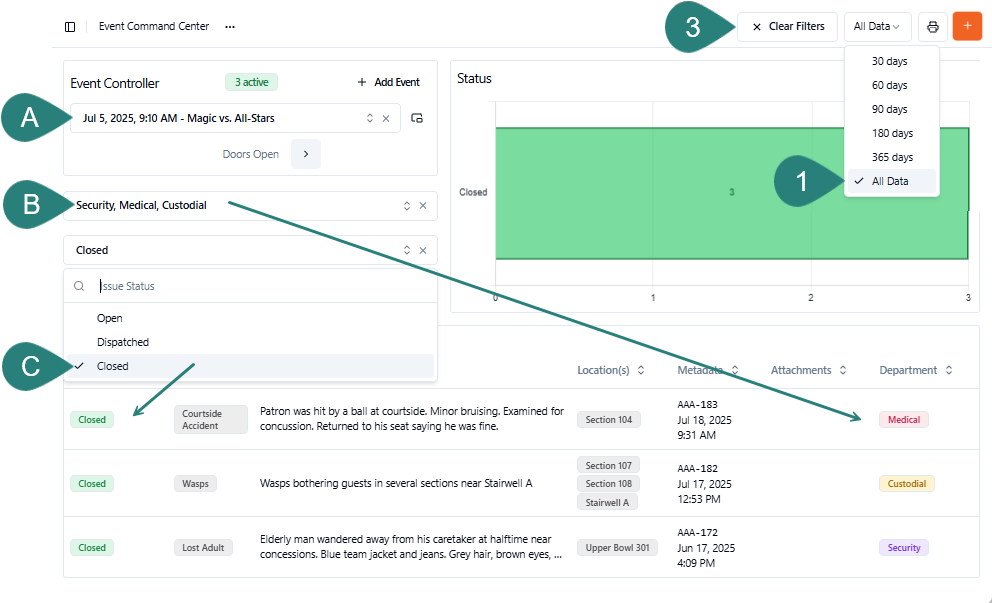Choose Open in Issue Status list
Image resolution: width=992 pixels, height=603 pixels.
(110, 318)
